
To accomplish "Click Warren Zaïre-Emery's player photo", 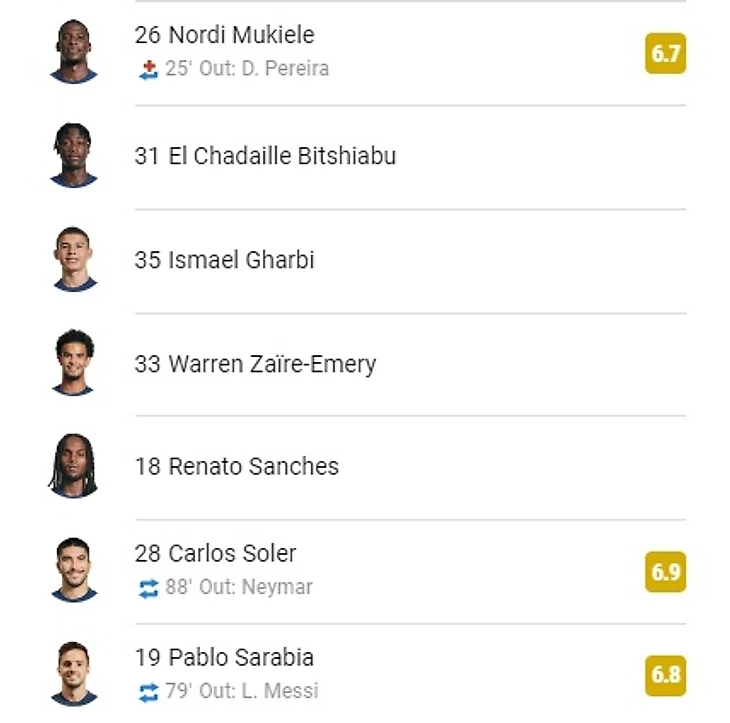I will 74,363.
